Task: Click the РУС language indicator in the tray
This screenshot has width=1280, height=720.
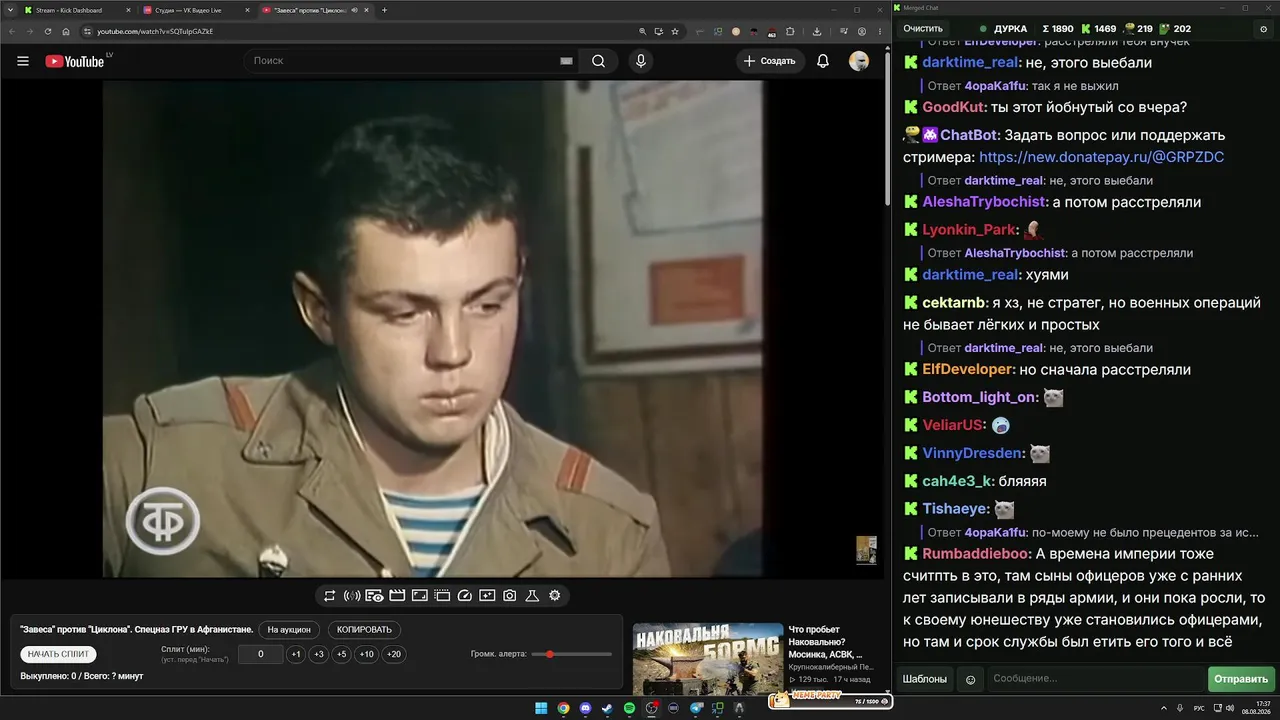Action: [x=1199, y=708]
